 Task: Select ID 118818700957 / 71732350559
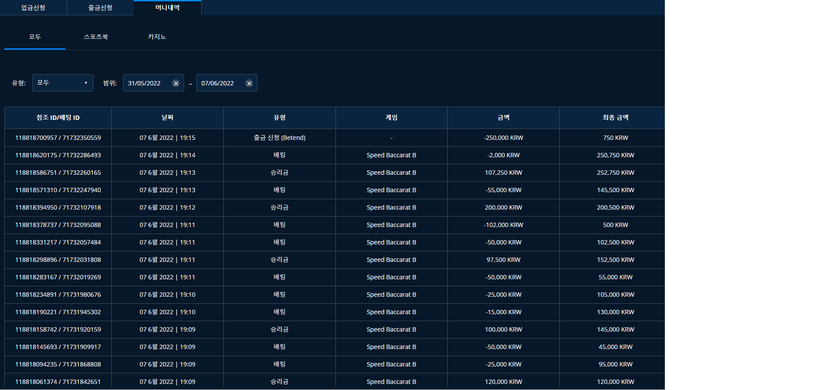coord(58,138)
